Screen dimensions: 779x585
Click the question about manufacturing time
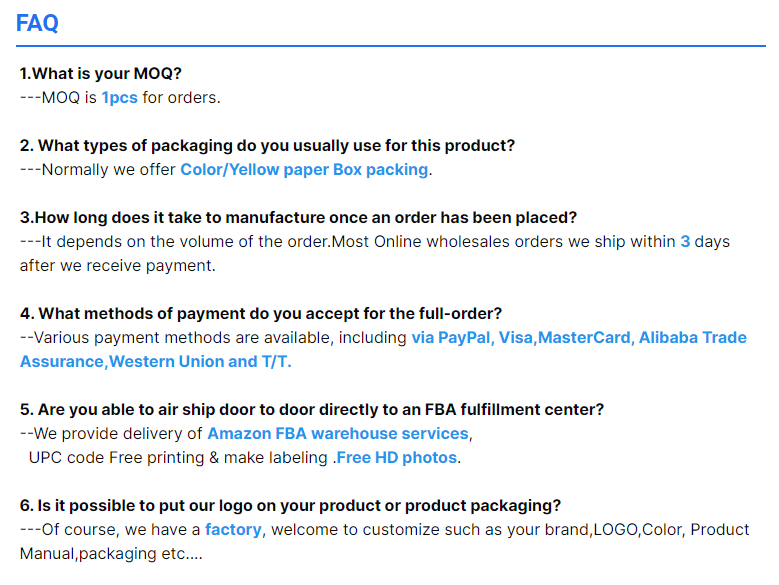[x=298, y=217]
